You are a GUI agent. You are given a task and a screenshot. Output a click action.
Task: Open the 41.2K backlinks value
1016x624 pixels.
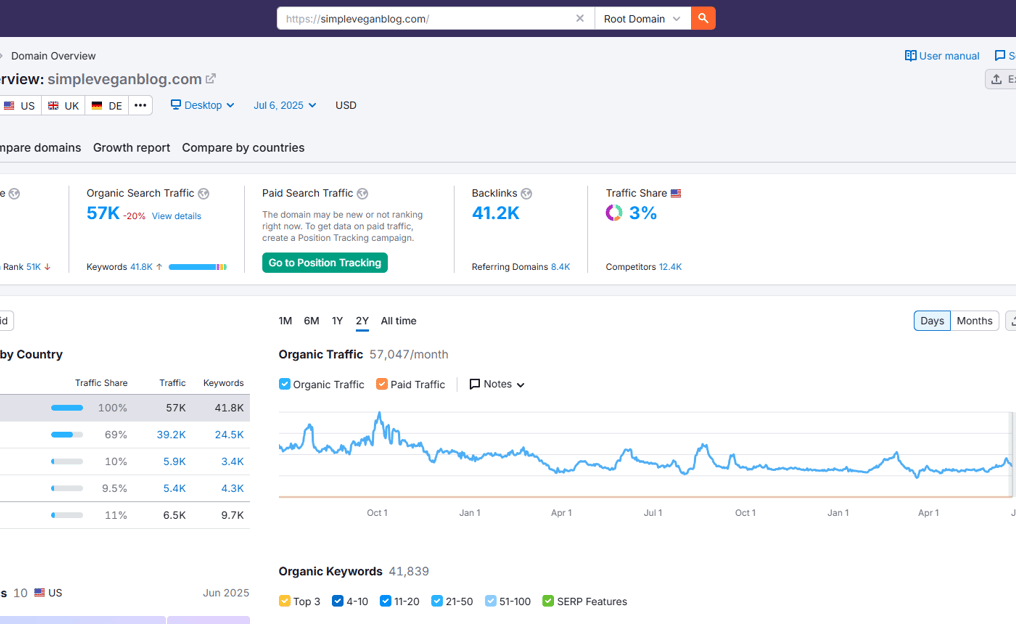pyautogui.click(x=496, y=213)
